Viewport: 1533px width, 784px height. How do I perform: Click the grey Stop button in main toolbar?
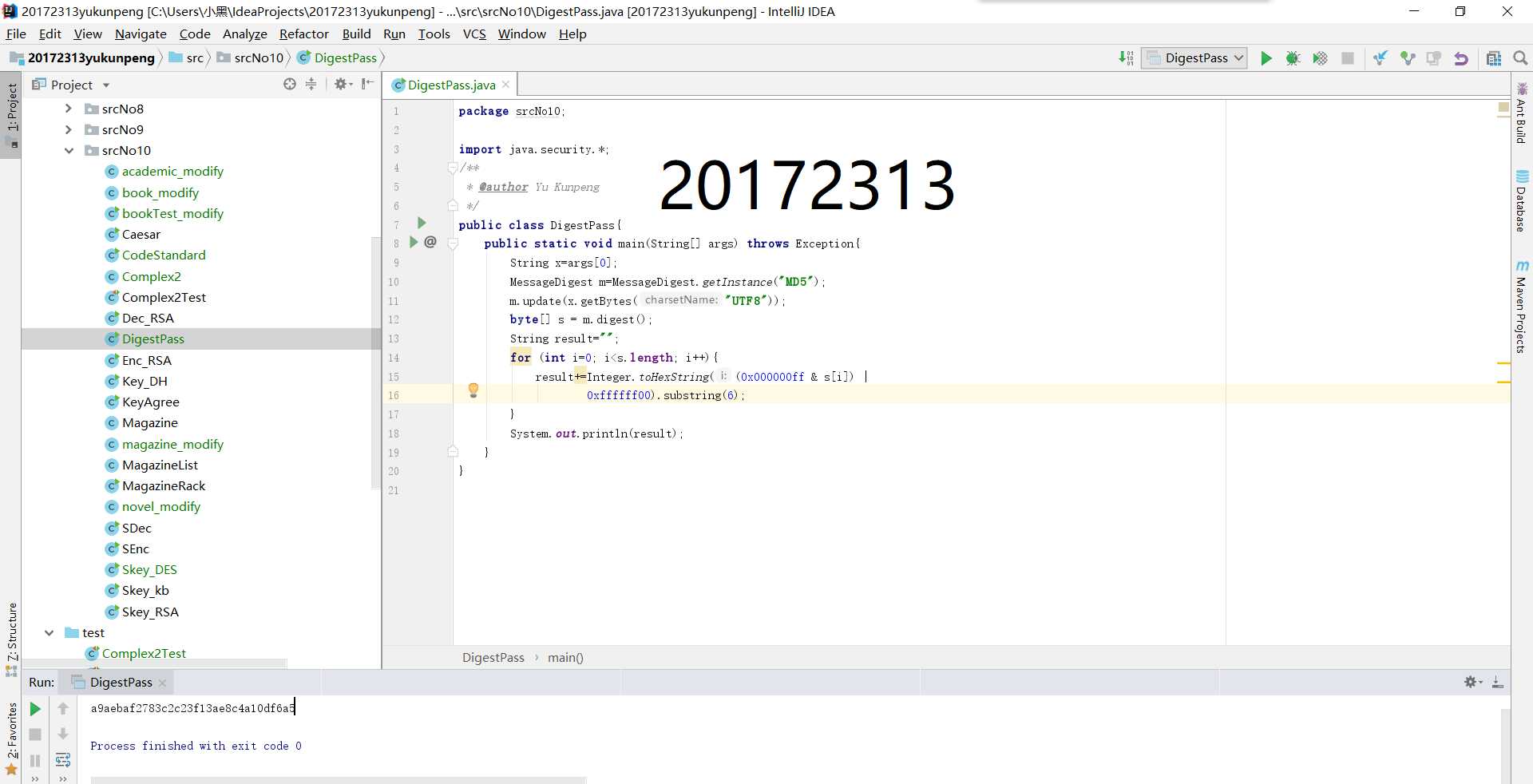pos(1348,58)
